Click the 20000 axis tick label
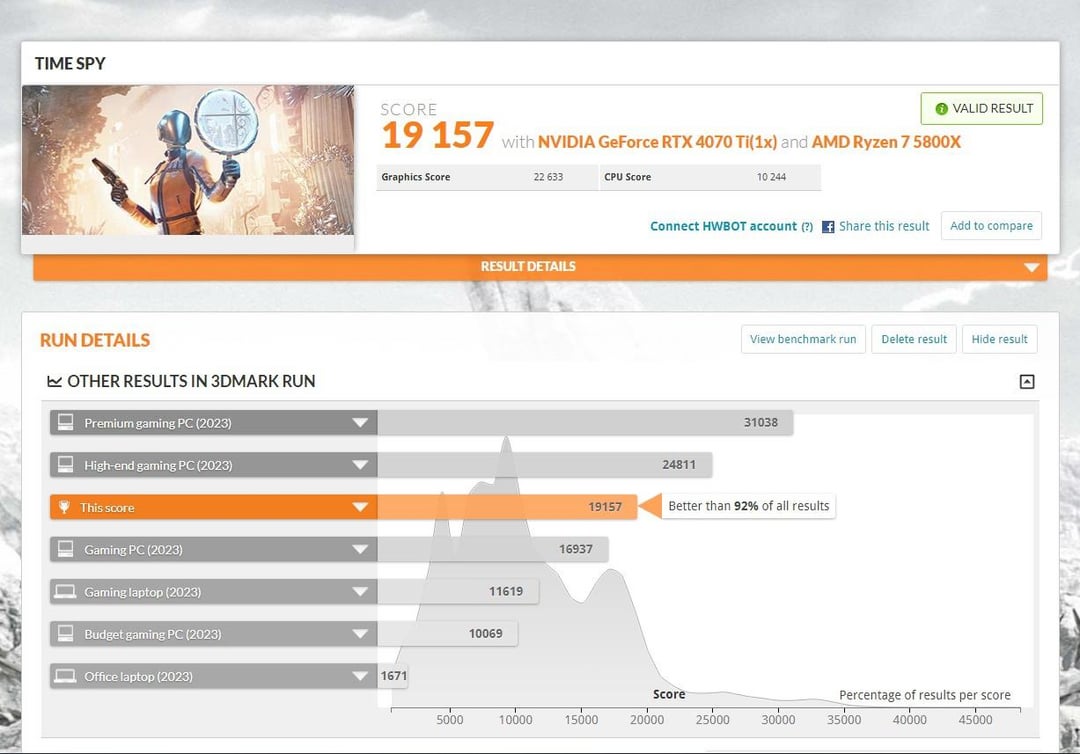Viewport: 1080px width, 754px height. (647, 720)
